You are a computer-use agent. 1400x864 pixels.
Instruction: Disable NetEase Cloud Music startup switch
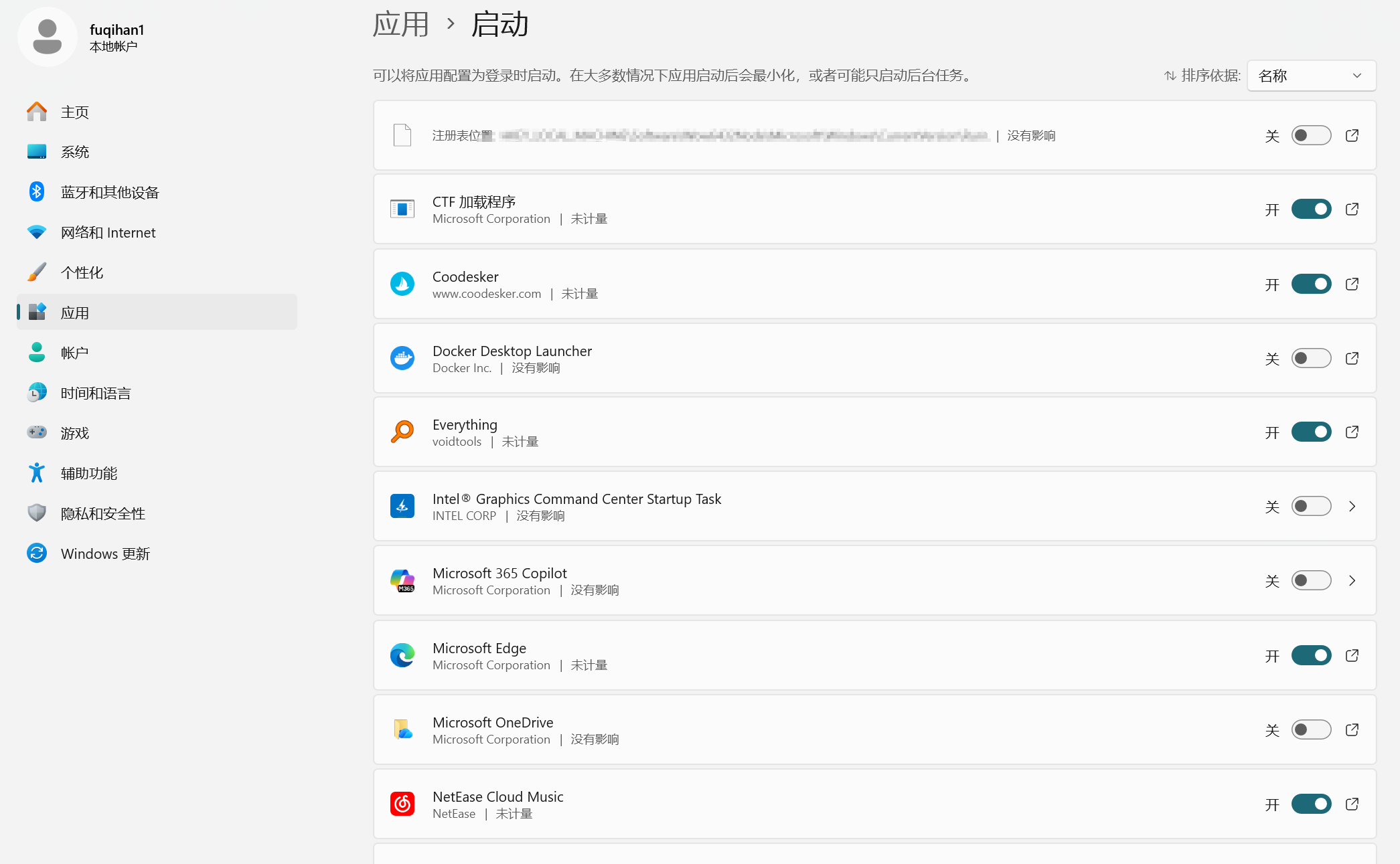coord(1311,804)
